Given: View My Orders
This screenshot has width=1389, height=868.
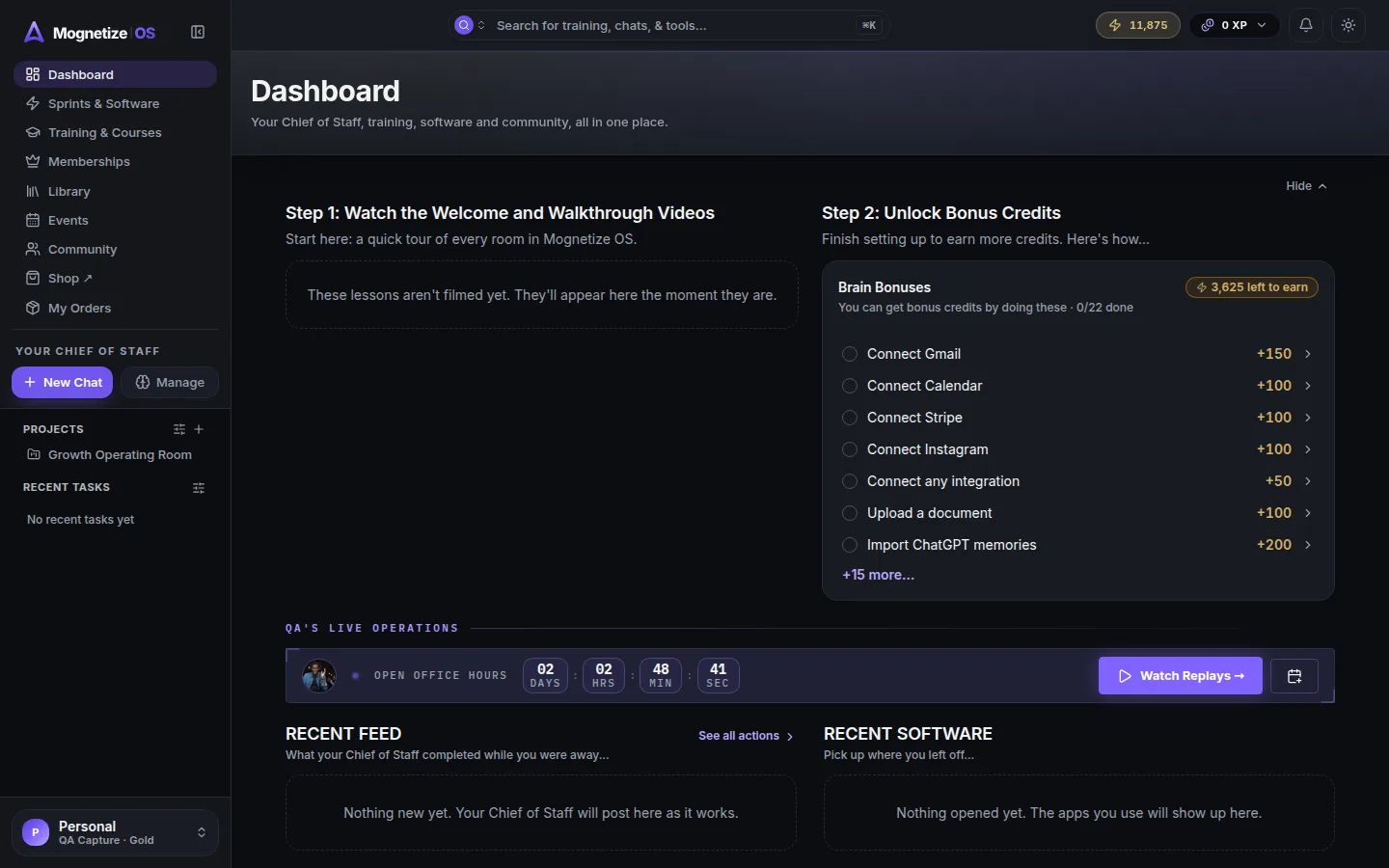Looking at the screenshot, I should click(x=115, y=308).
